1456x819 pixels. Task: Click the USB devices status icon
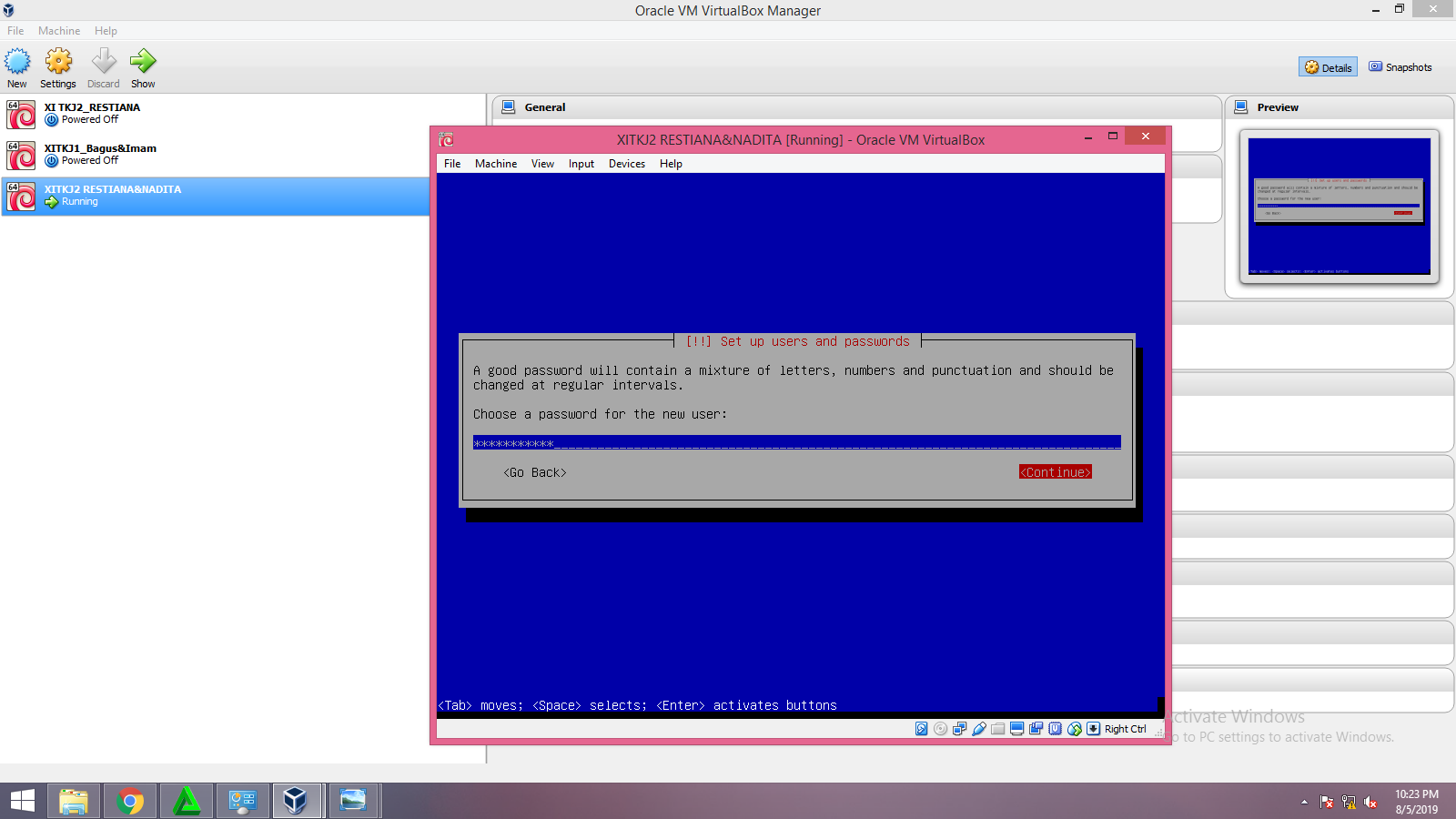click(979, 729)
